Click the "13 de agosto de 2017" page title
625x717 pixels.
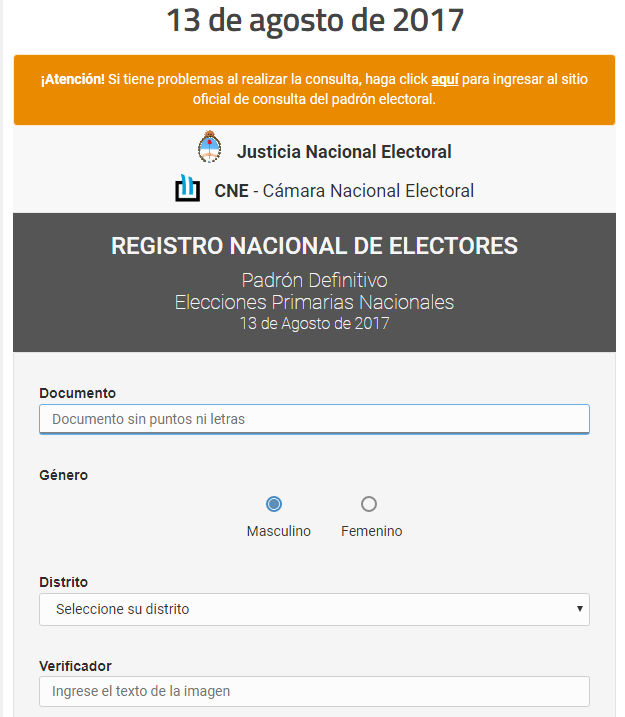pos(314,20)
